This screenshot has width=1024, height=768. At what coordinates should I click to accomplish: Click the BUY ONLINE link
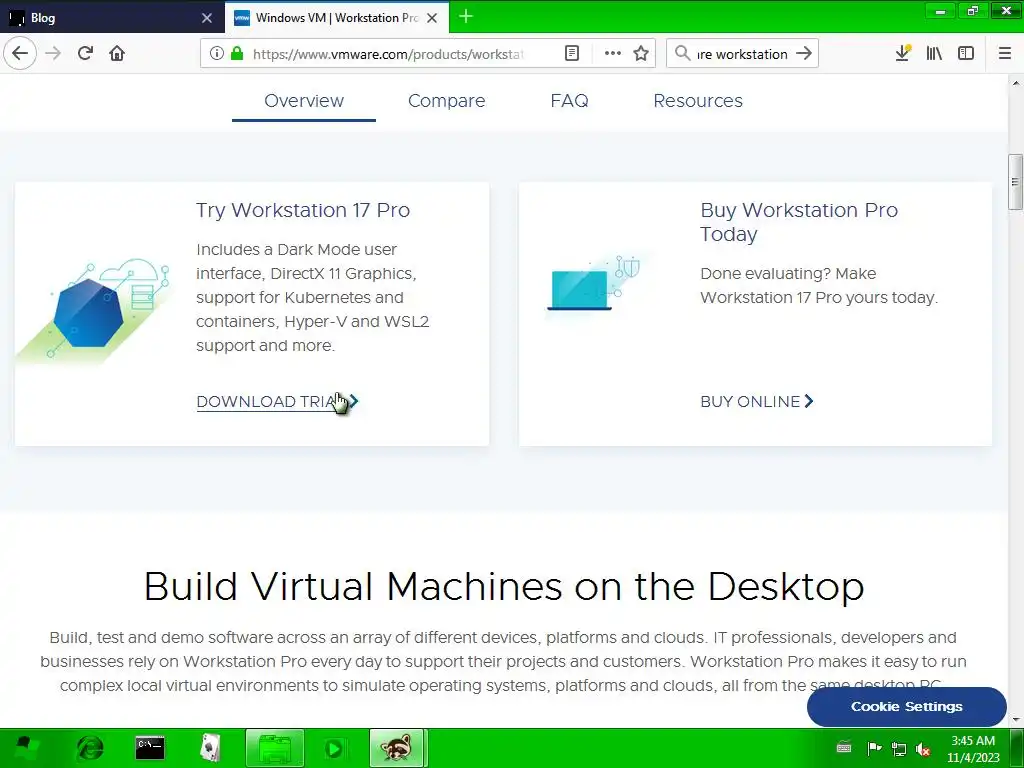[x=757, y=402]
